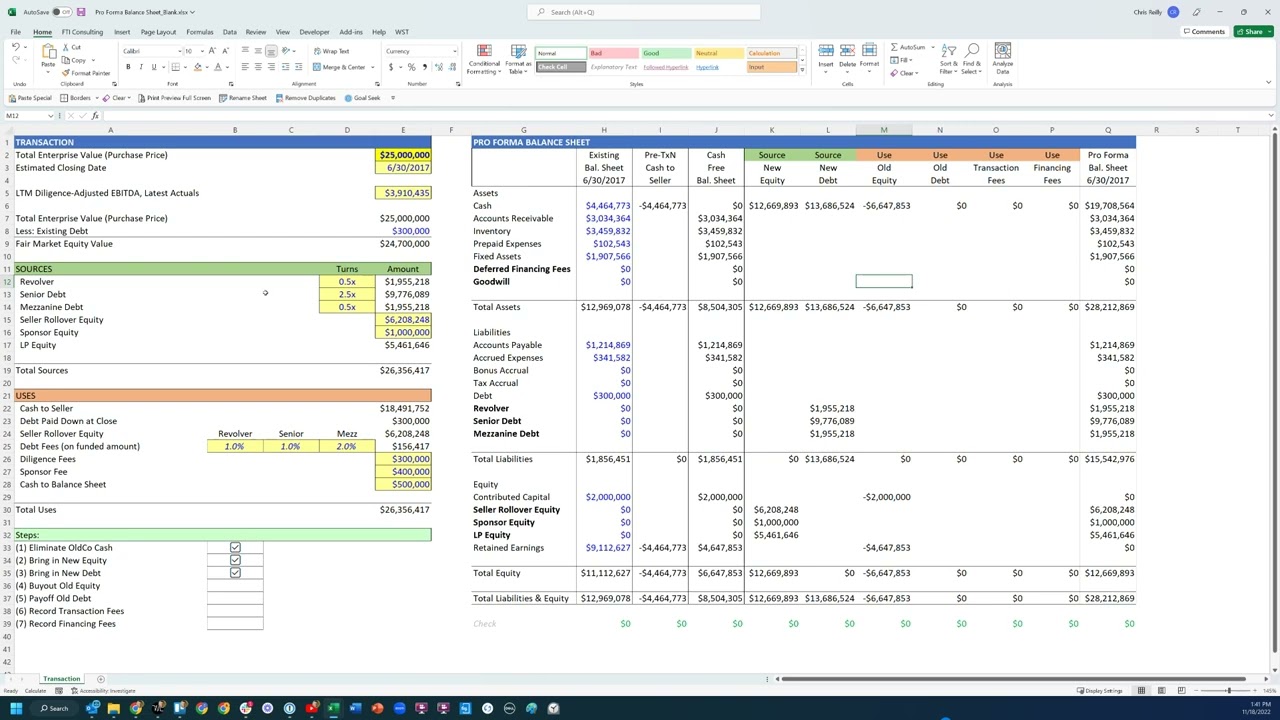Expand the cell styles gallery
Image resolution: width=1280 pixels, height=720 pixels.
pos(802,69)
